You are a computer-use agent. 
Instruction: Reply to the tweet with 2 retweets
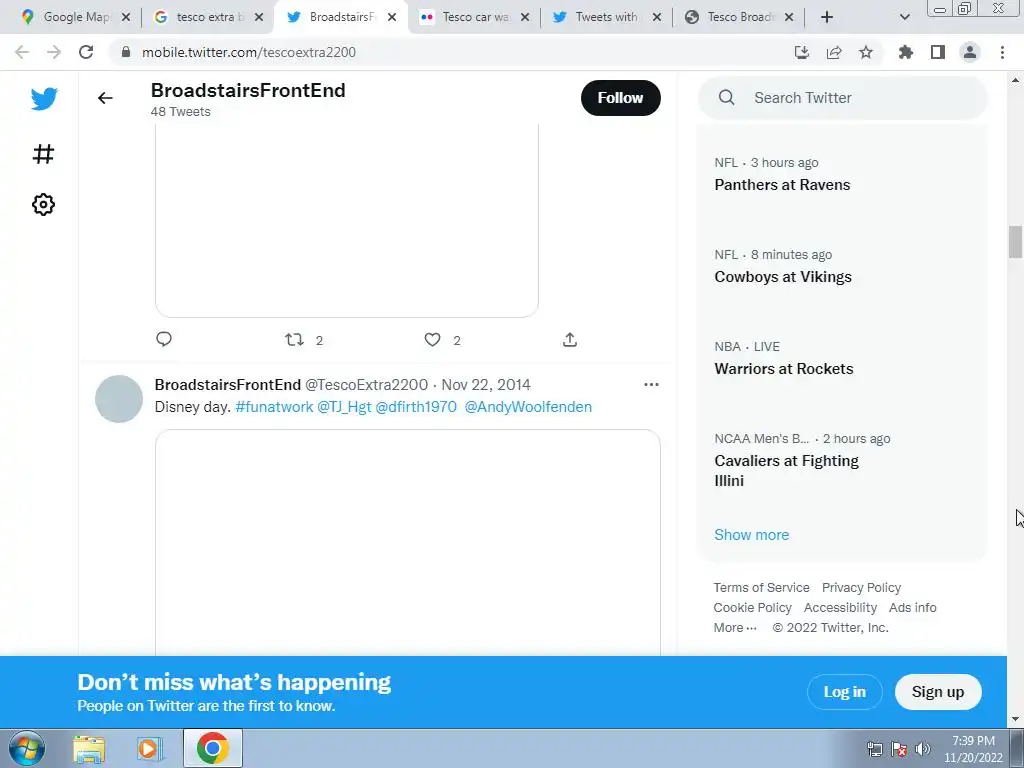164,339
